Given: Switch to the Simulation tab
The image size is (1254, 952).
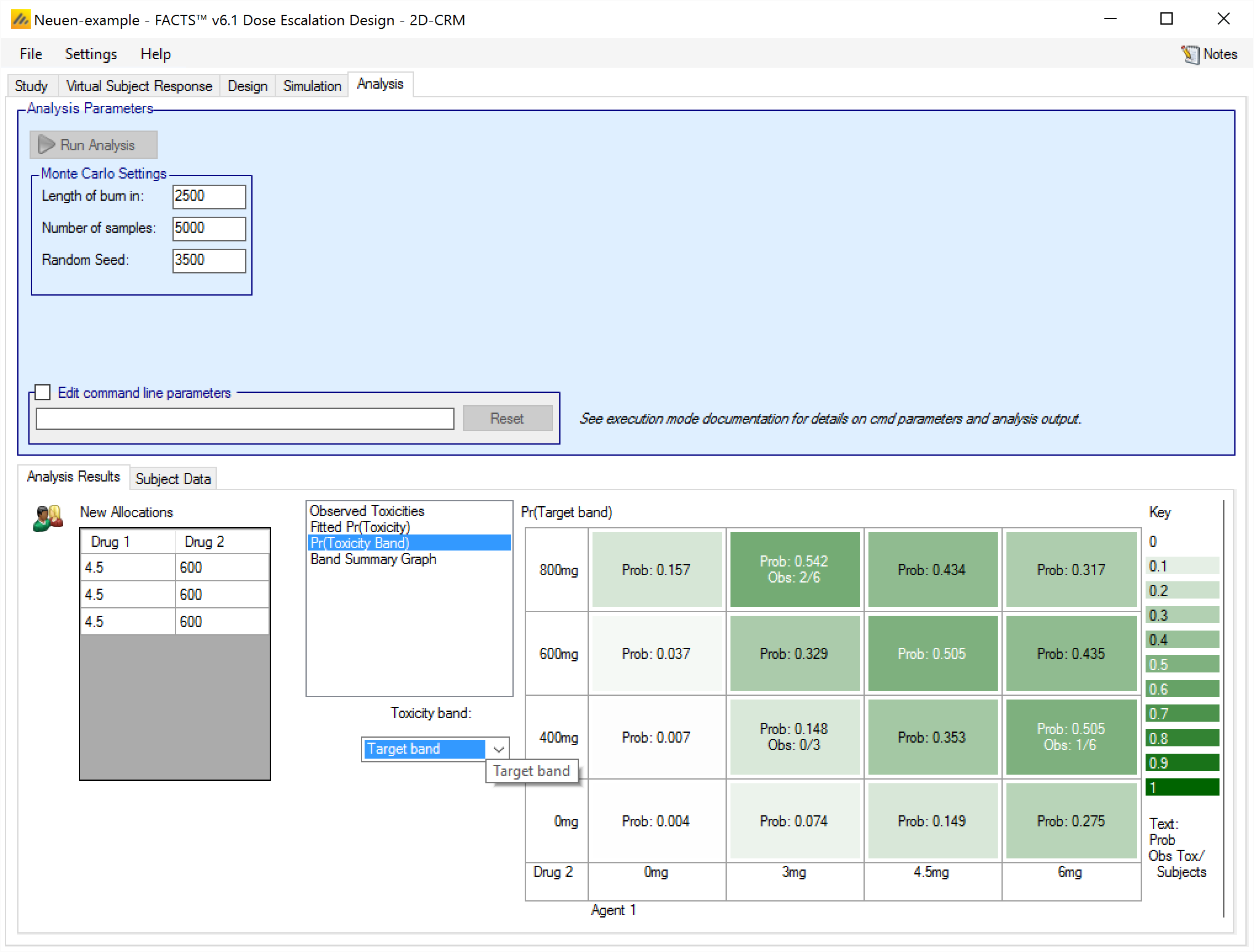Looking at the screenshot, I should [312, 86].
